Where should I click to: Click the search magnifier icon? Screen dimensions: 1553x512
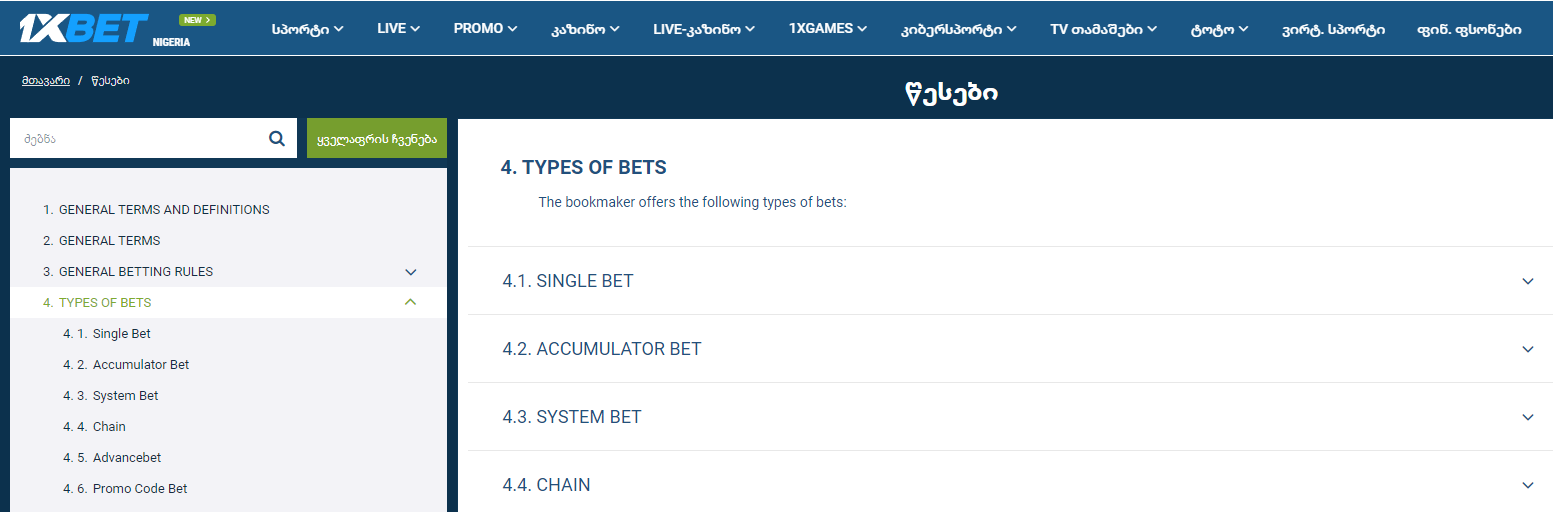coord(277,139)
